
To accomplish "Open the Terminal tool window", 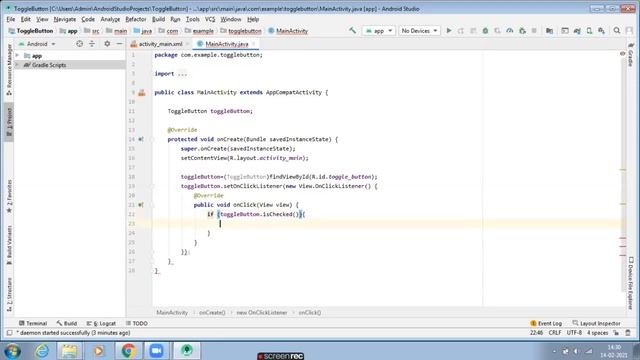I will (x=33, y=323).
